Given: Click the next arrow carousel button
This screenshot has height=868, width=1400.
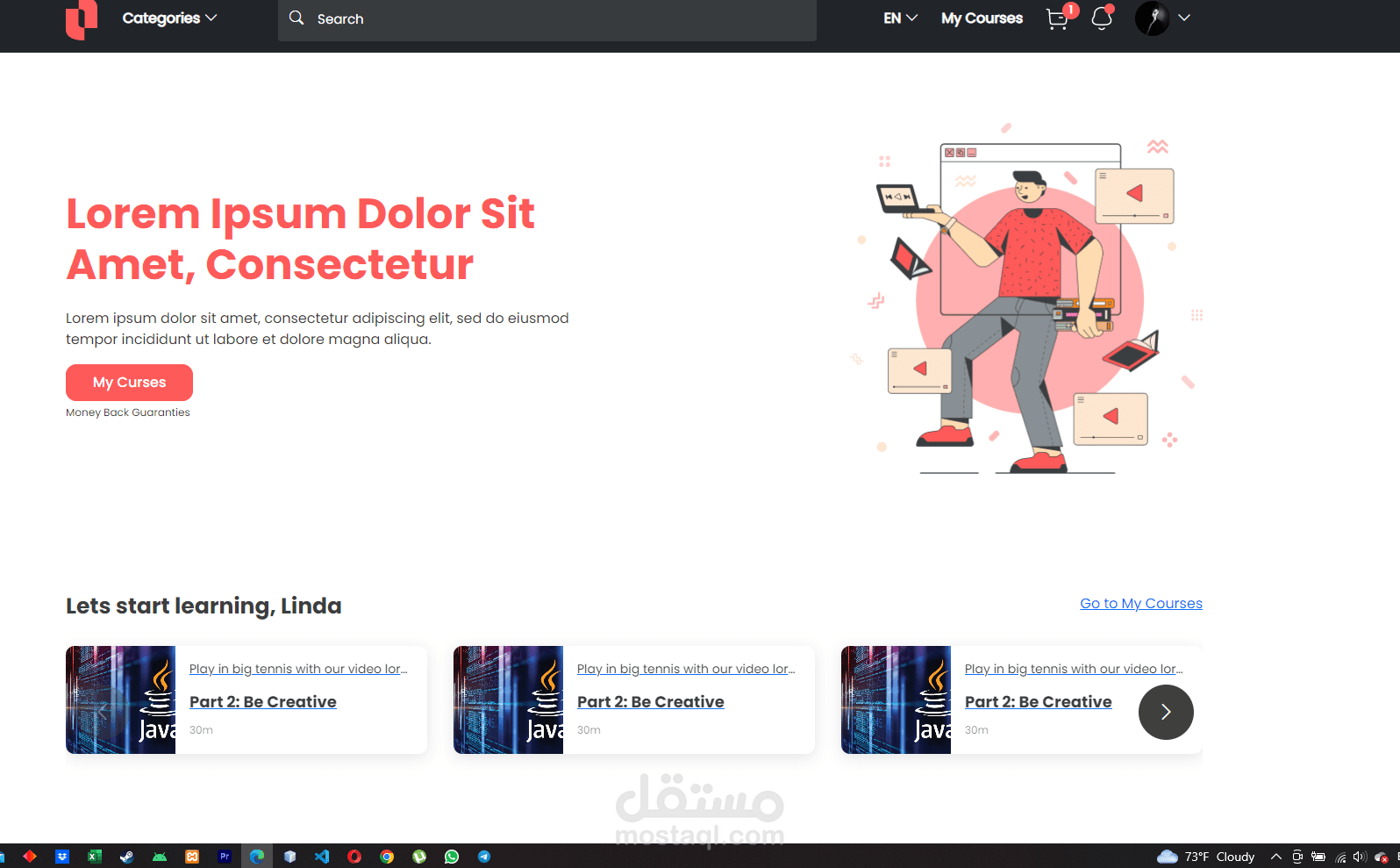Looking at the screenshot, I should (1166, 712).
